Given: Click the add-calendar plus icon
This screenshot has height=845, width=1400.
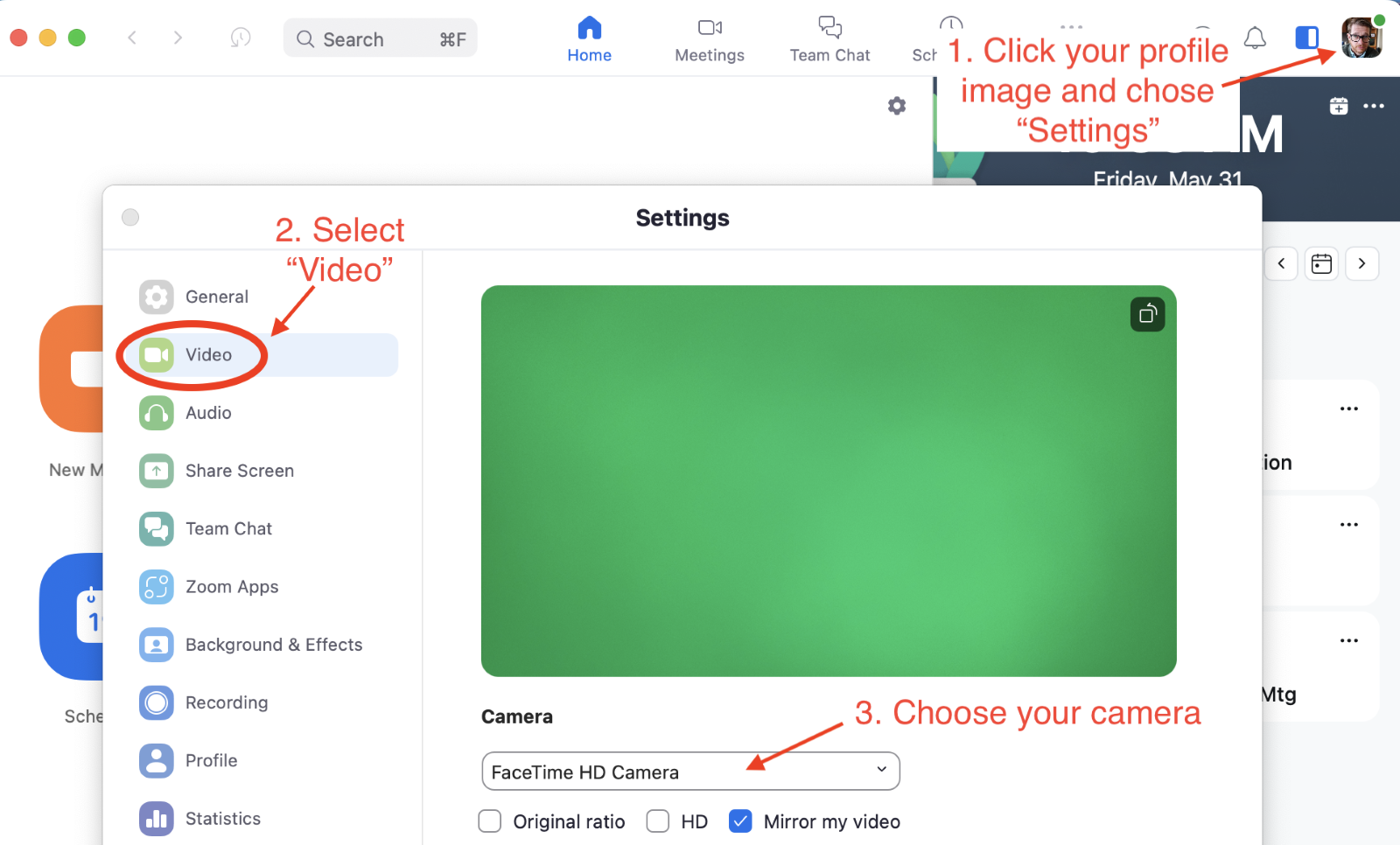Looking at the screenshot, I should pos(1339,106).
